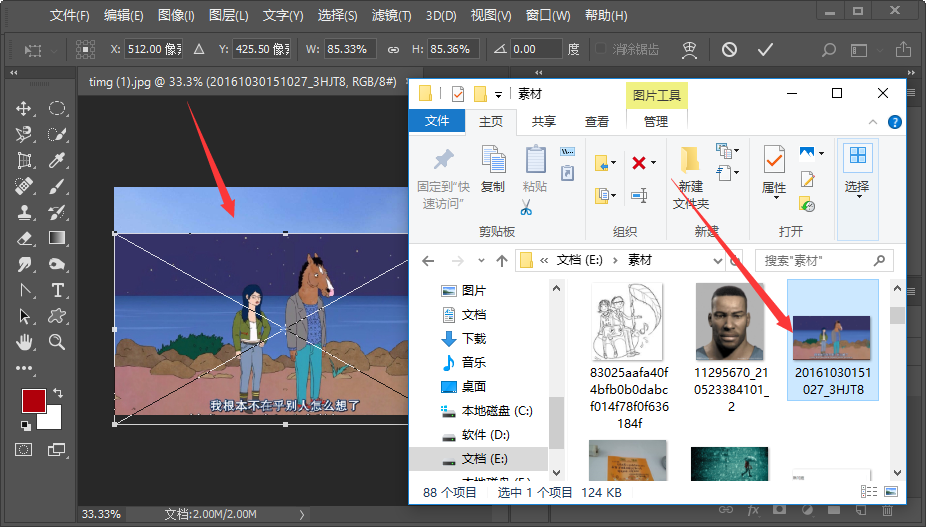926x527 pixels.
Task: Select the Elliptical Marquee tool
Action: pos(57,108)
